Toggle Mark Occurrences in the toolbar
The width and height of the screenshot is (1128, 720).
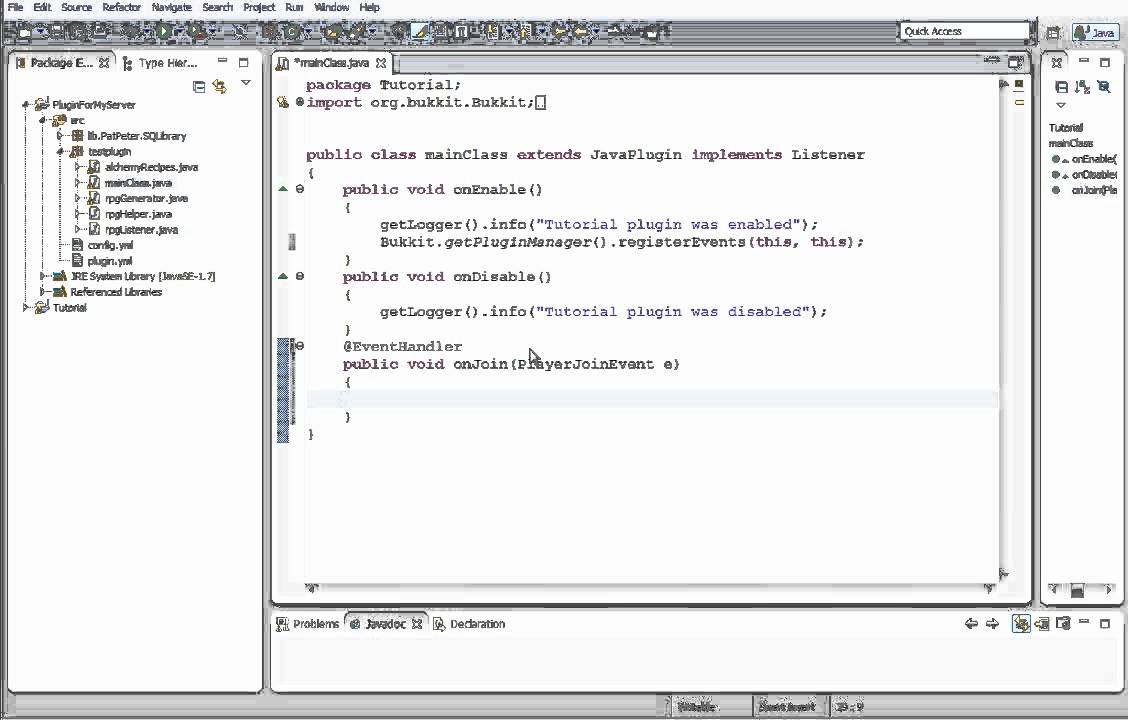[419, 32]
